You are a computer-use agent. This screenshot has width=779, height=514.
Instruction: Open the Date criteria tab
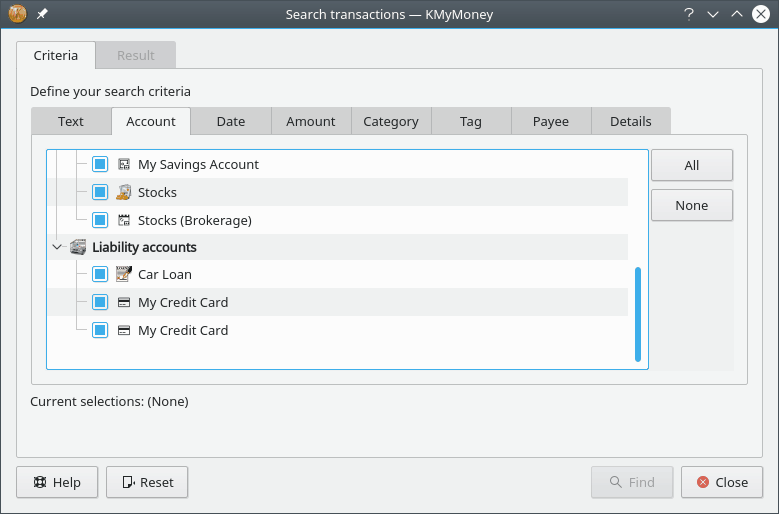coord(231,121)
